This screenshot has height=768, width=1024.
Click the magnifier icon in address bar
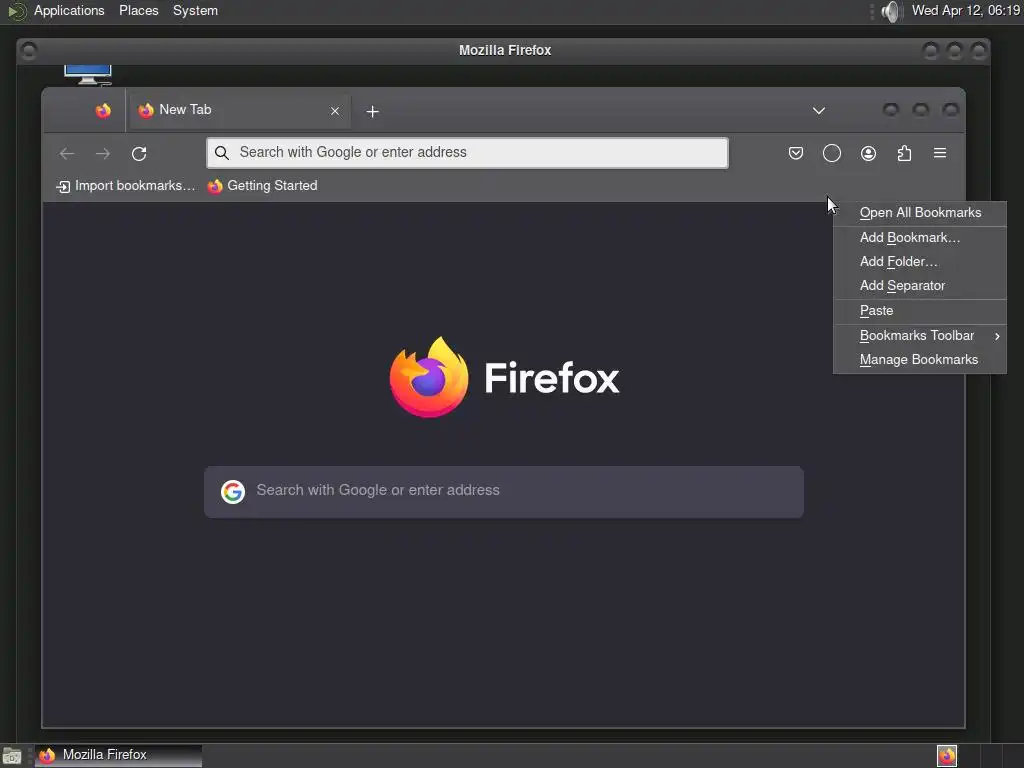point(222,153)
